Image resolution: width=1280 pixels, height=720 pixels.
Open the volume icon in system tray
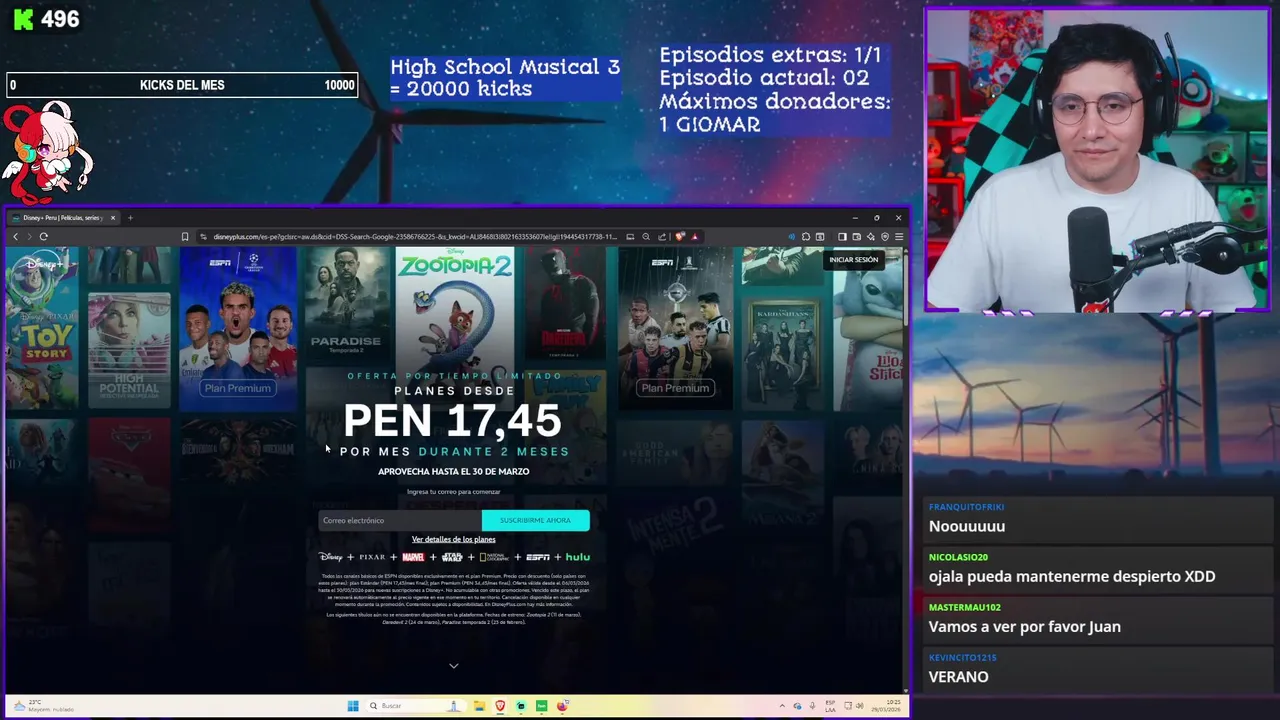pos(860,706)
